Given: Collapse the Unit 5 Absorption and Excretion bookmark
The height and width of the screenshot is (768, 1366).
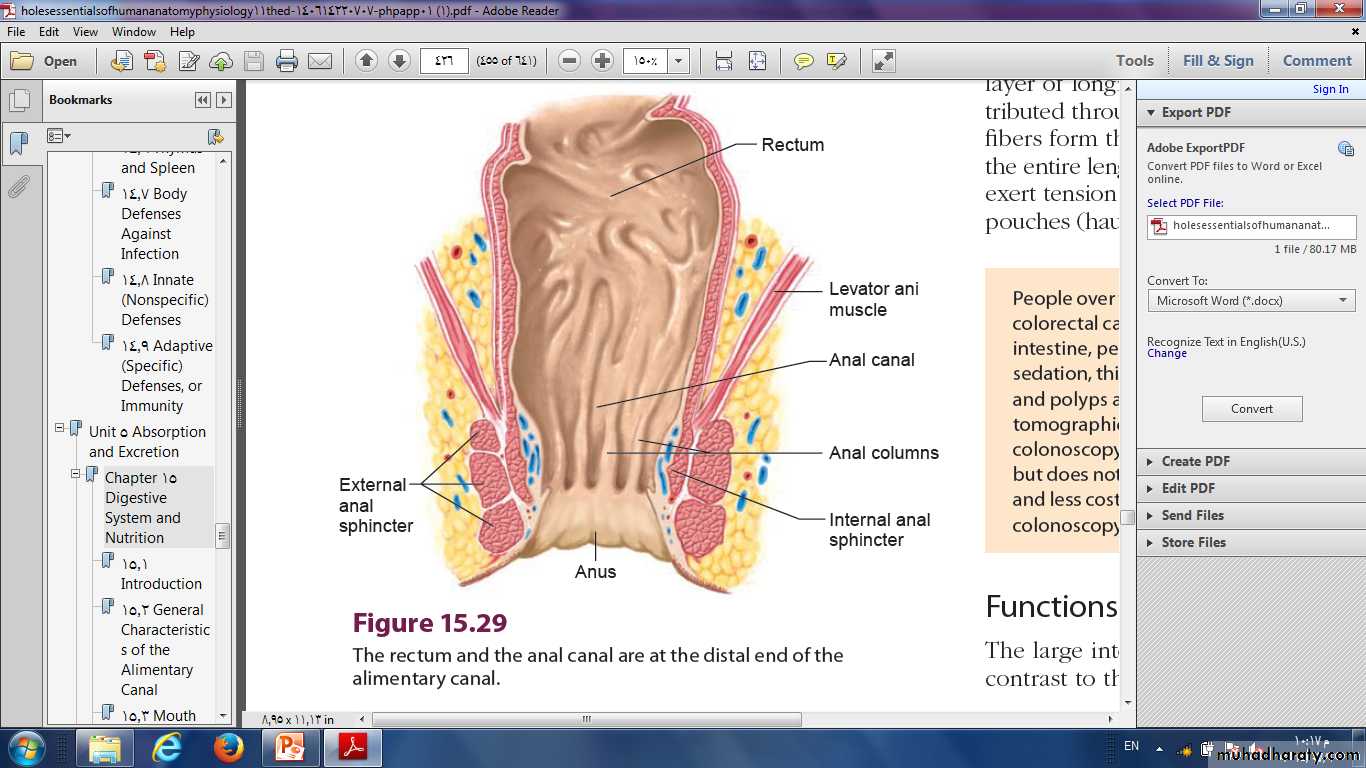Looking at the screenshot, I should (60, 428).
